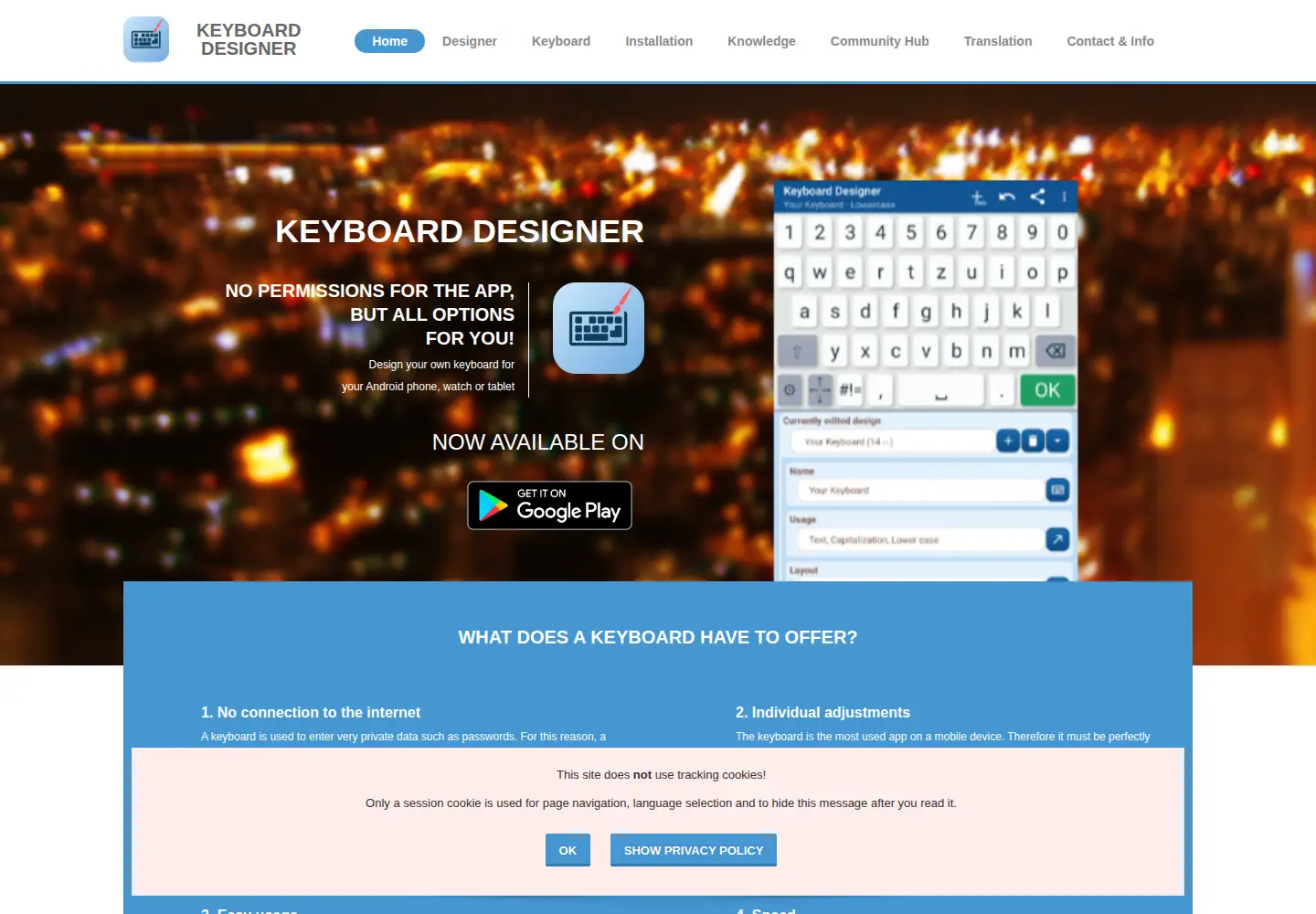Image resolution: width=1316 pixels, height=914 pixels.
Task: Open the Installation page
Action: click(659, 41)
